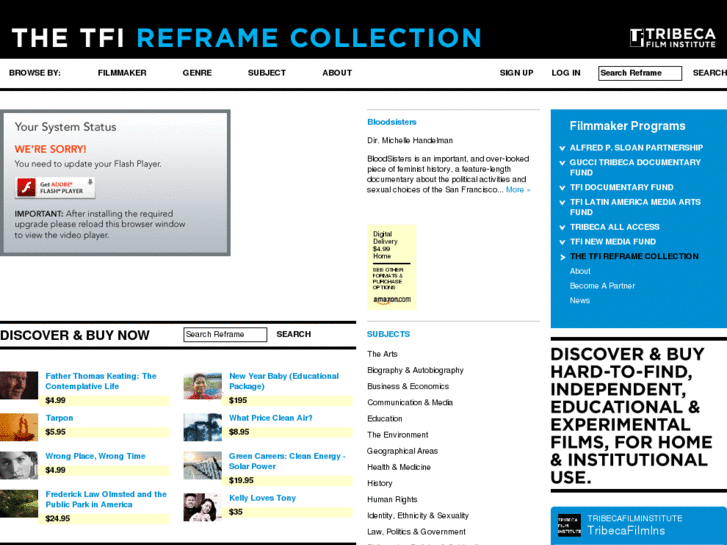Select Identity, Ethnicity & Sexuality subject
Viewport: 727px width, 545px height.
click(x=418, y=516)
